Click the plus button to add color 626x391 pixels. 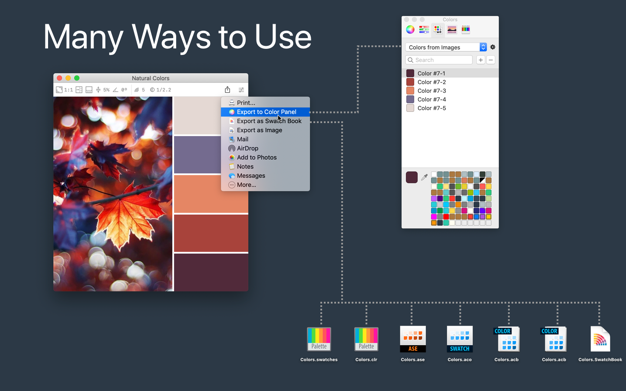(x=481, y=60)
